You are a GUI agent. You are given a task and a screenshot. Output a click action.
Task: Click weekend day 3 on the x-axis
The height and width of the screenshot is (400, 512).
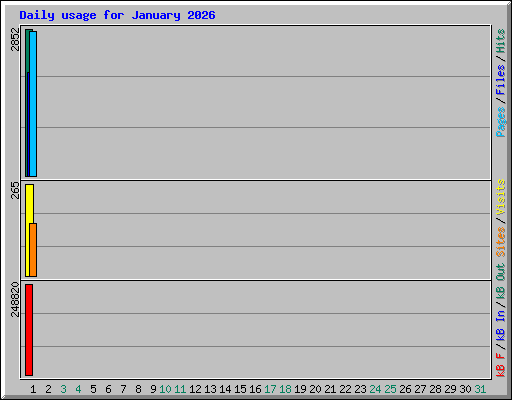pyautogui.click(x=63, y=389)
